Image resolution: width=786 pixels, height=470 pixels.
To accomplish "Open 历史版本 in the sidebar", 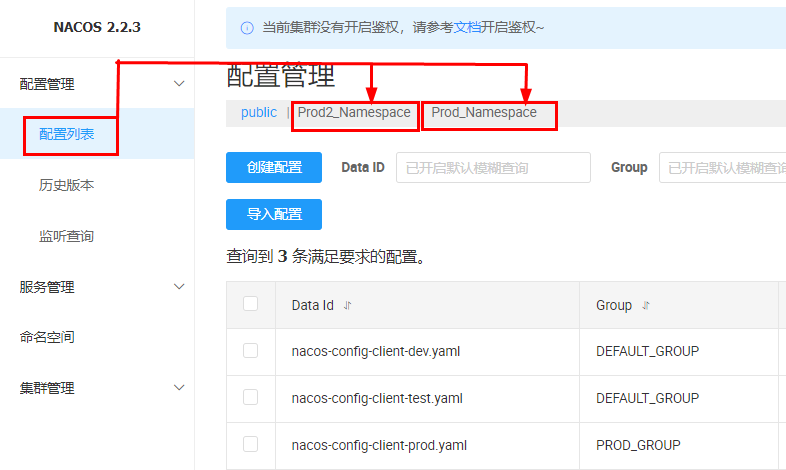I will (x=67, y=185).
